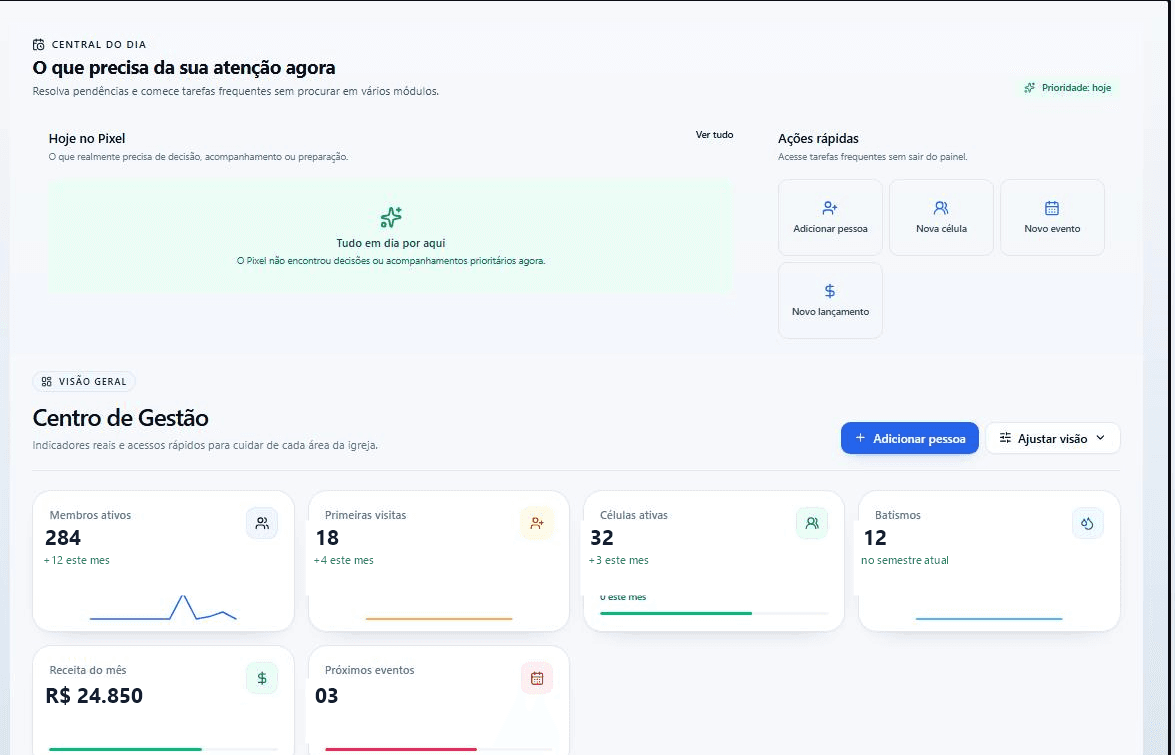
Task: Click the Adicionar pessoa quick action icon
Action: coord(830,207)
